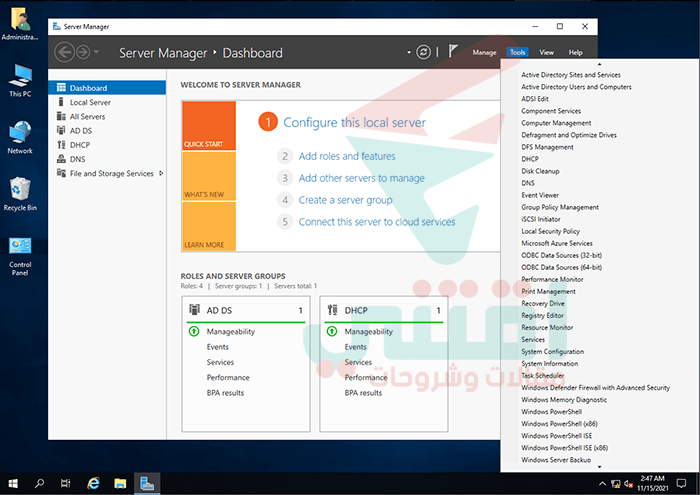Image resolution: width=700 pixels, height=495 pixels.
Task: Open the notifications flag icon
Action: [453, 51]
